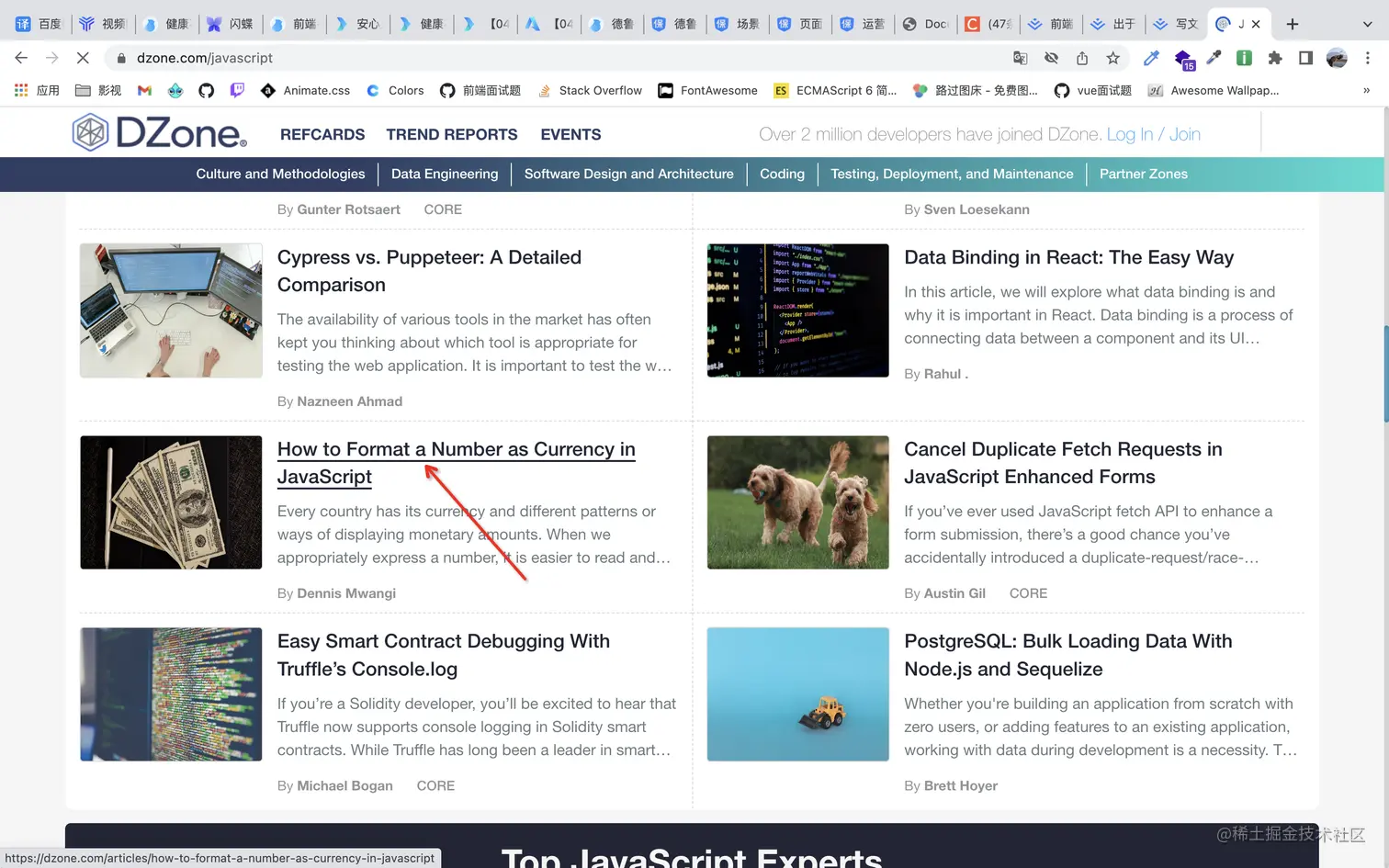View author Nazneen Ahmad's profile
Image resolution: width=1389 pixels, height=868 pixels.
pos(349,401)
